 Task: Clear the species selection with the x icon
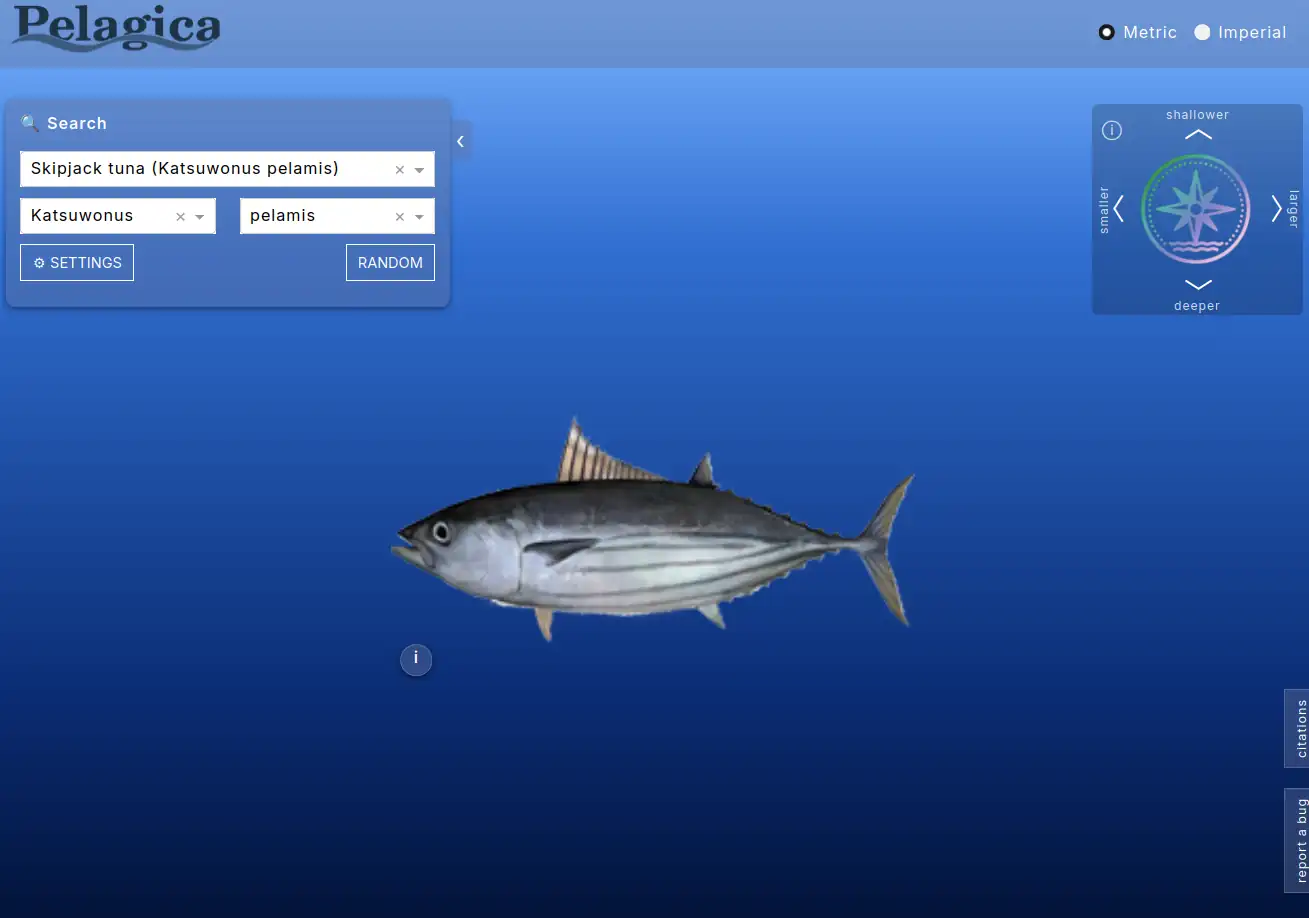pos(399,169)
